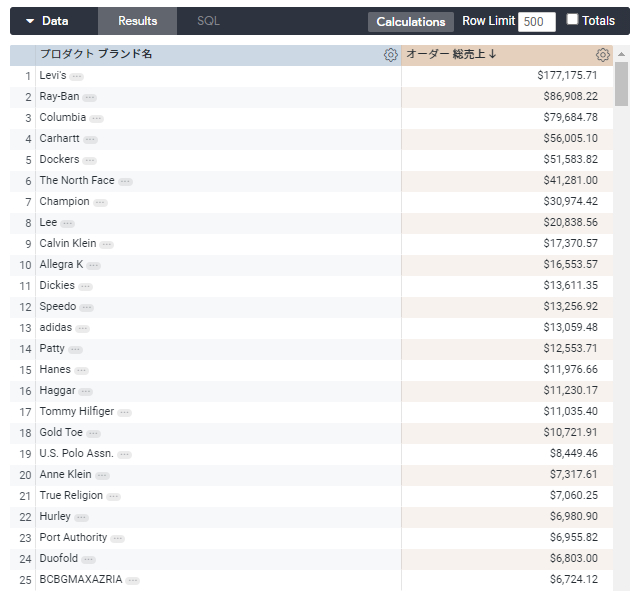Click ellipsis icon next to Calvin Klein
Image resolution: width=636 pixels, height=591 pixels.
[107, 245]
